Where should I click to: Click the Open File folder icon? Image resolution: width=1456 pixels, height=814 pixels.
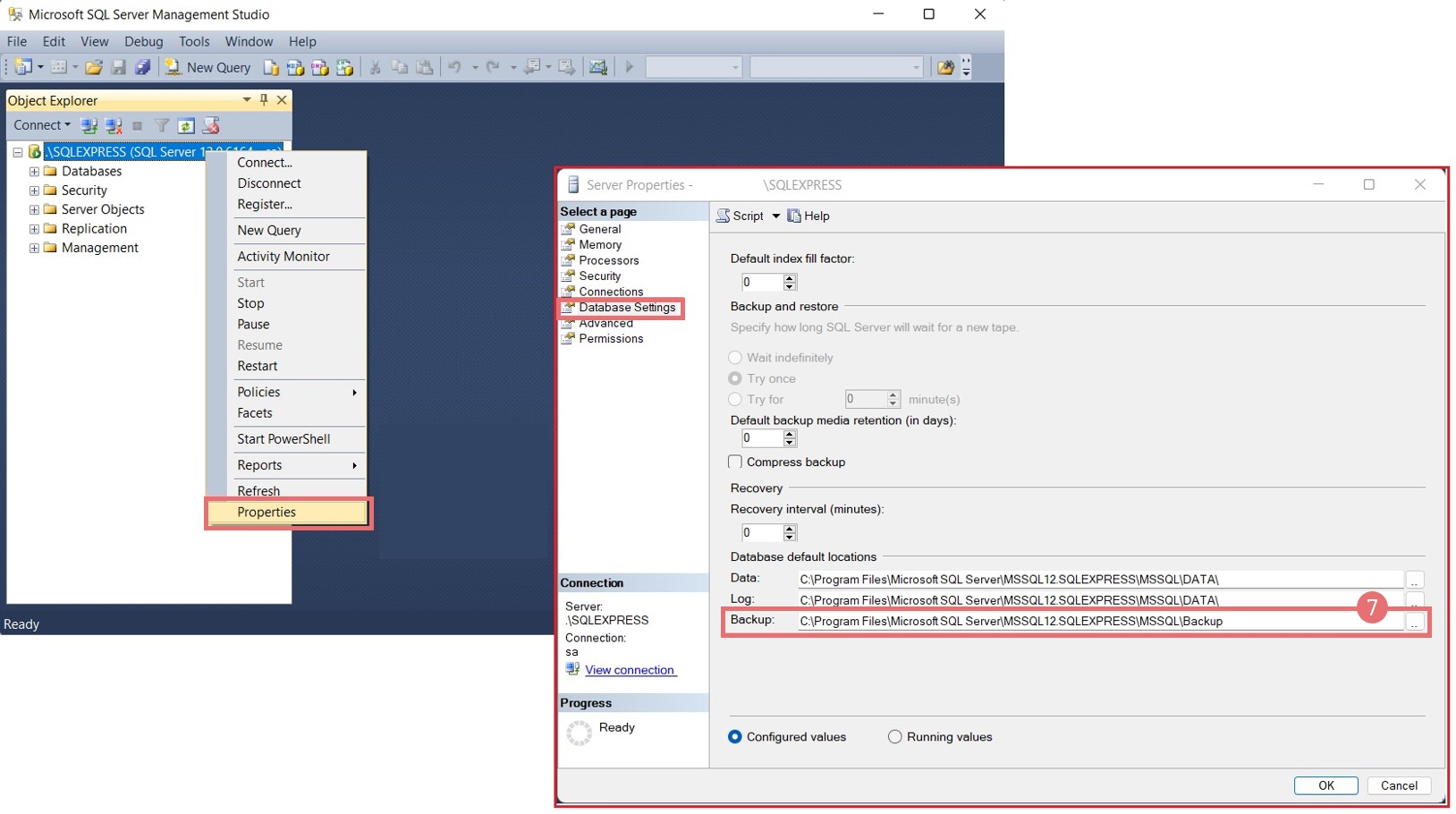click(x=94, y=67)
